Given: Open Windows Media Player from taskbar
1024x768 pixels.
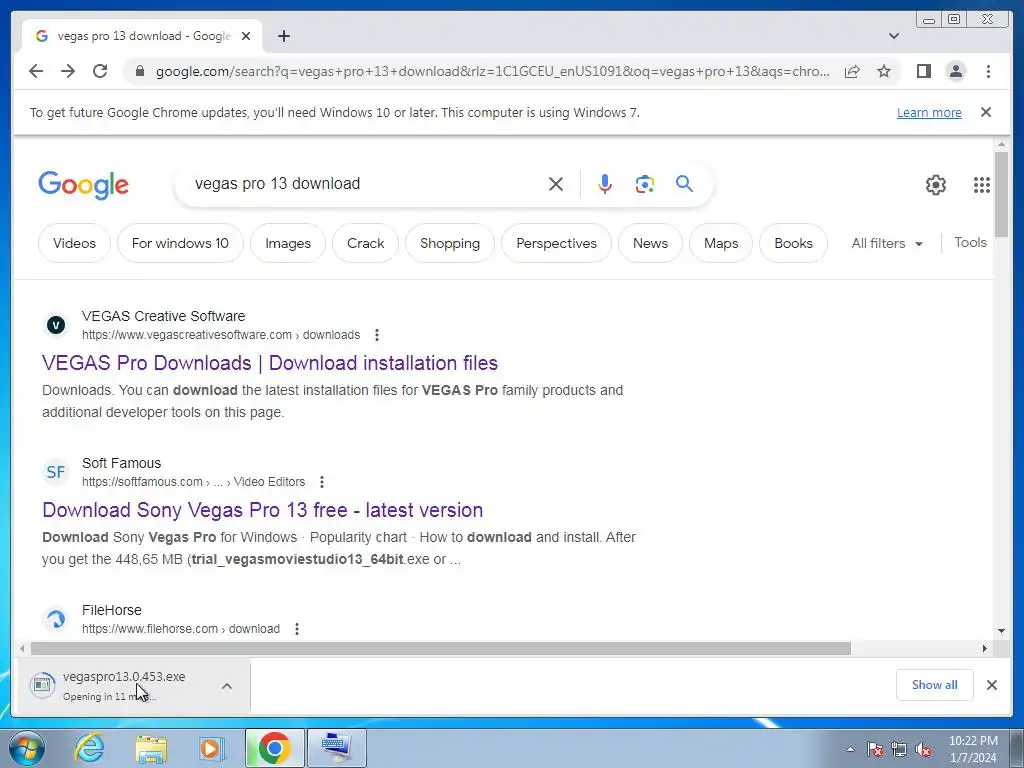Looking at the screenshot, I should 212,748.
